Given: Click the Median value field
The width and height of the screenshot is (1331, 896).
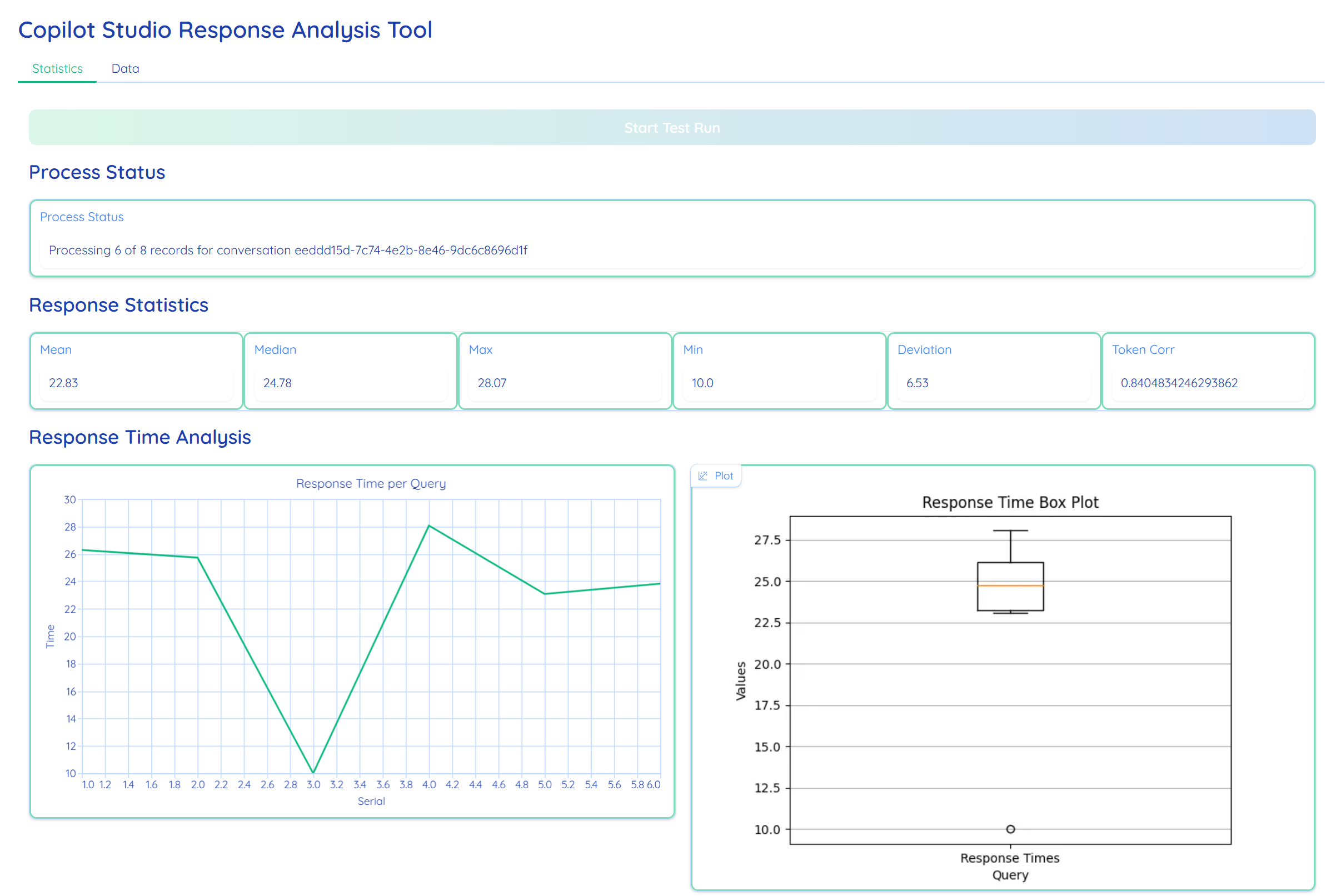Looking at the screenshot, I should pyautogui.click(x=350, y=383).
